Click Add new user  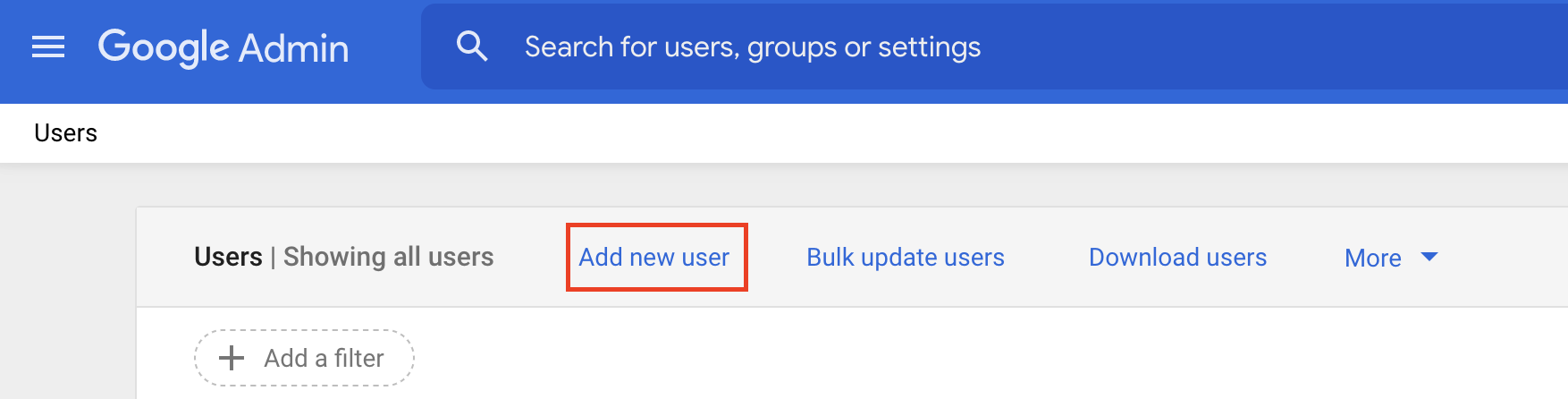pos(653,258)
